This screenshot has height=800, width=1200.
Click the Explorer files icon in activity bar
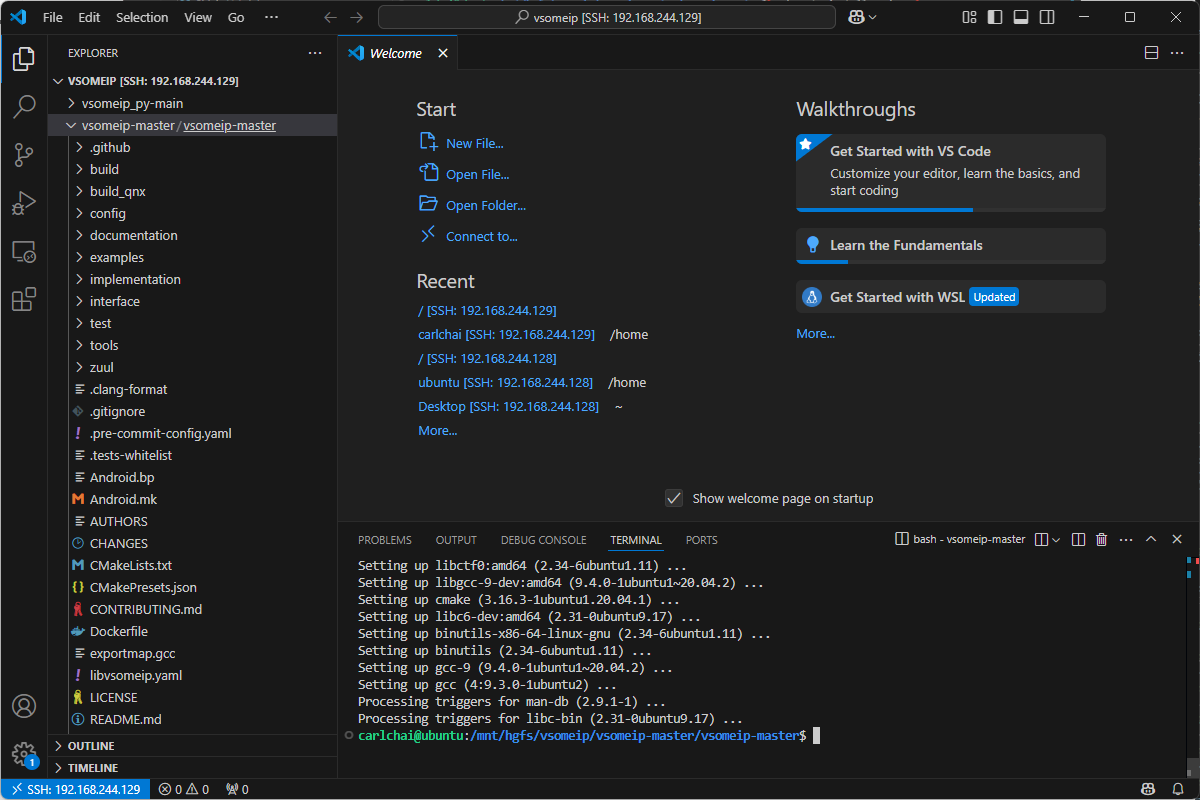24,59
